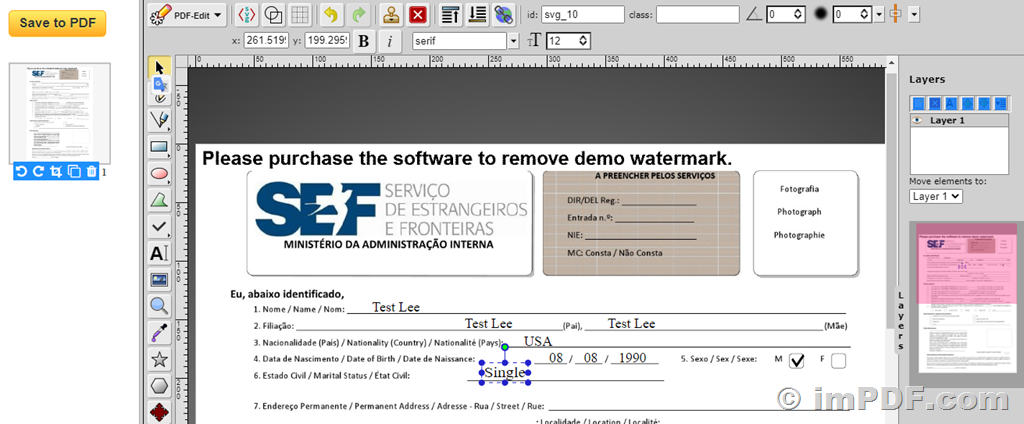Toggle the F sex checkbox on form
Screen dimensions: 1024x424
point(838,361)
